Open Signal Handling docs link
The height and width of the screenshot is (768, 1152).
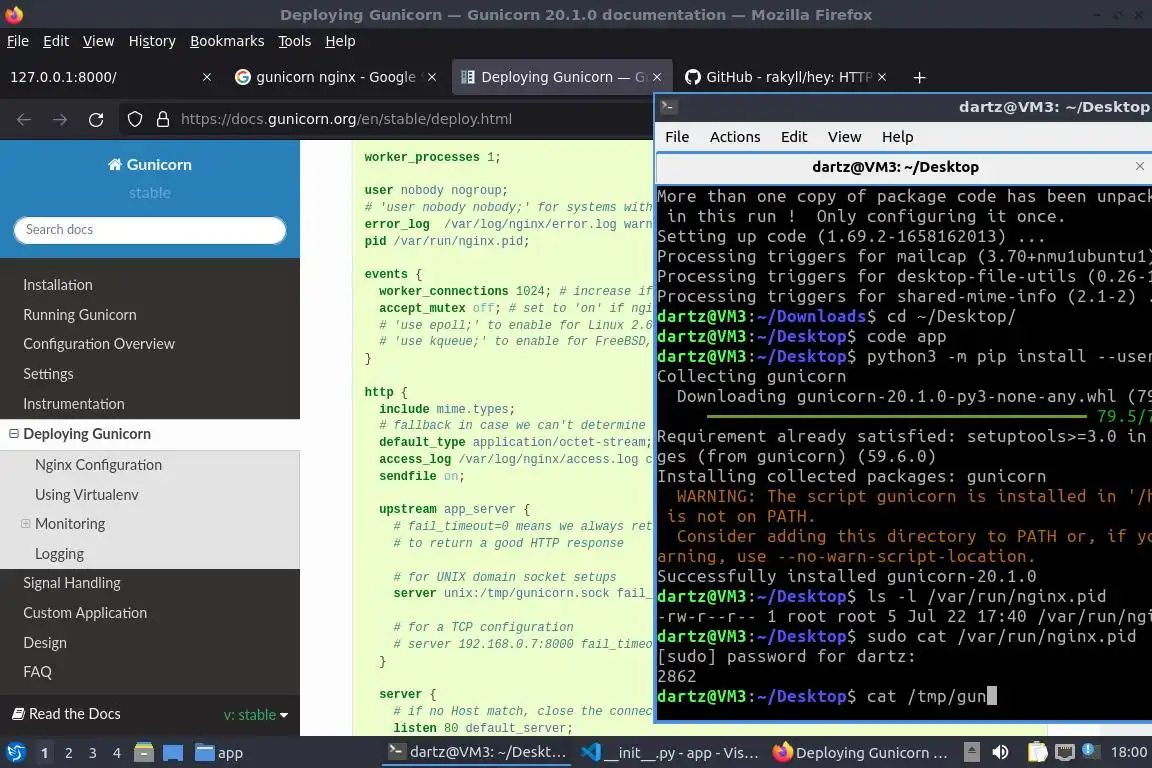(x=72, y=583)
